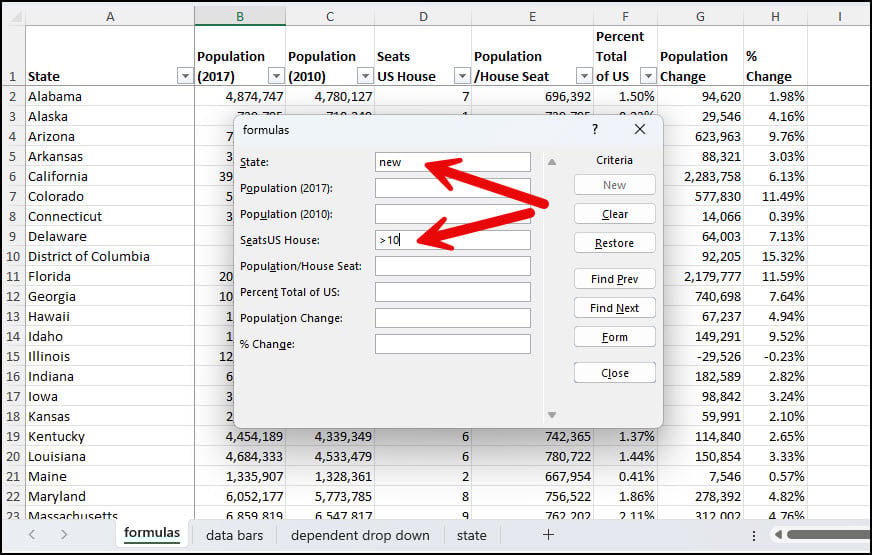Click the previous sheet navigation arrow
872x555 pixels.
(x=32, y=534)
